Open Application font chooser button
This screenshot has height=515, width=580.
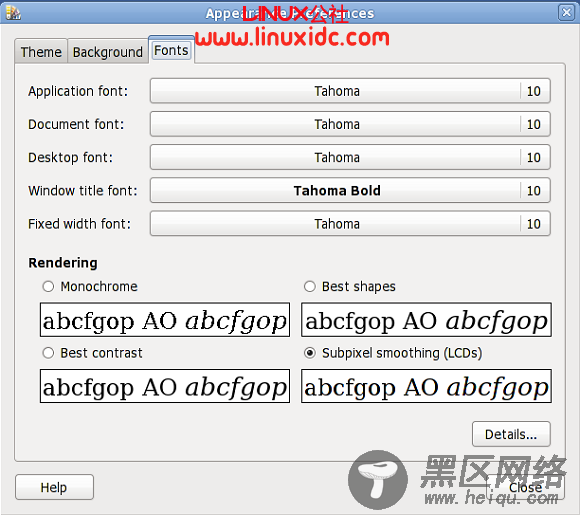350,91
